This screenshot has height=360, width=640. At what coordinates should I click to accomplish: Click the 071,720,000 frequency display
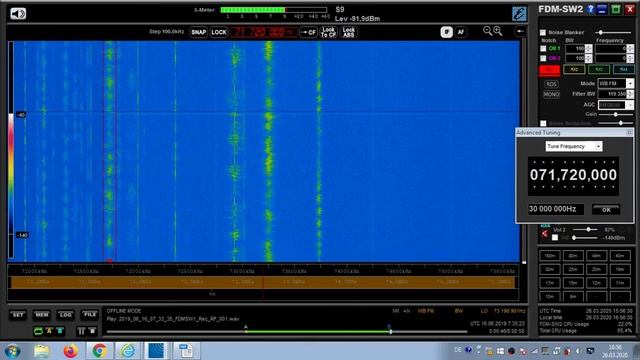pos(573,175)
